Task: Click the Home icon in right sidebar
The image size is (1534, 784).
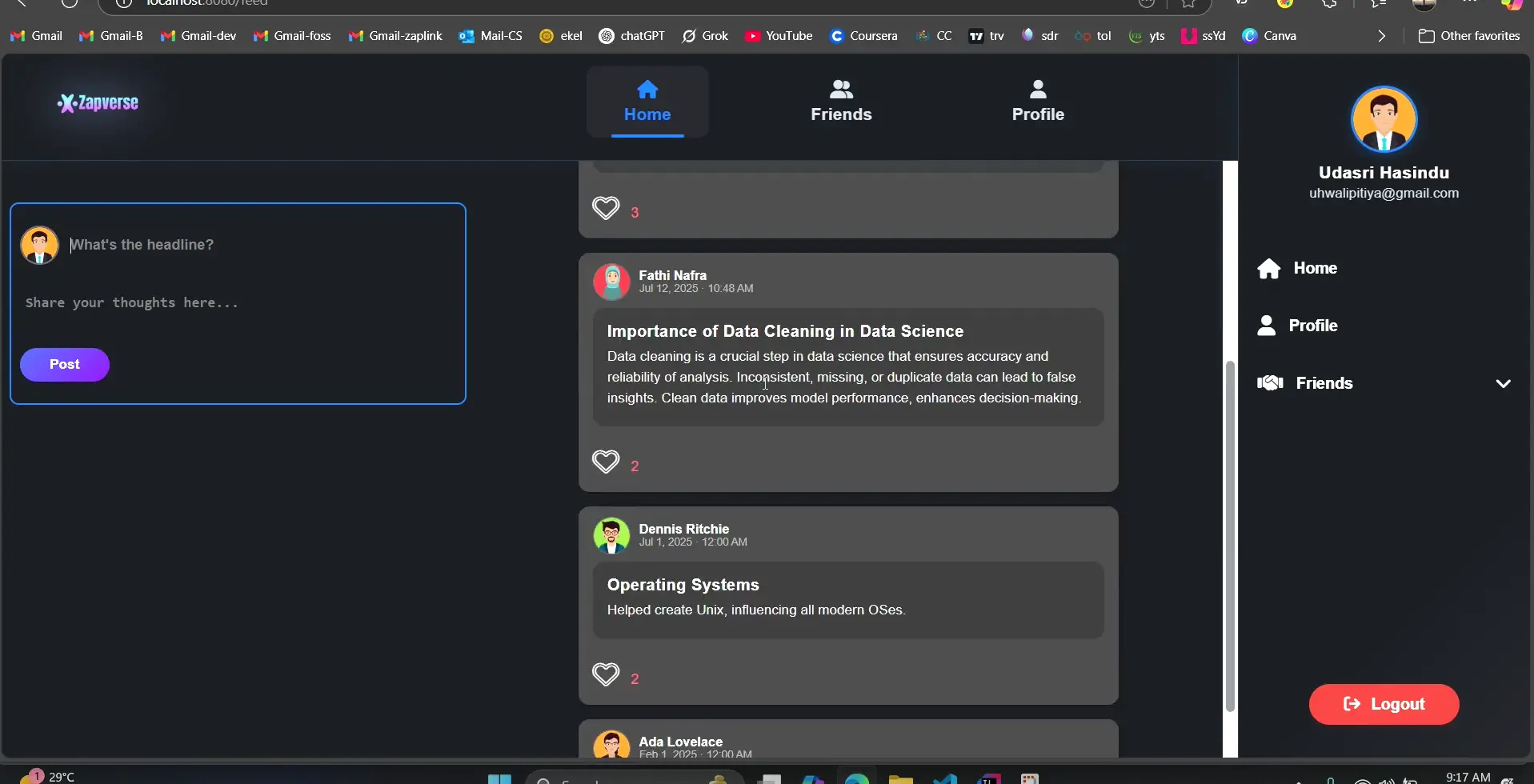Action: [x=1269, y=269]
